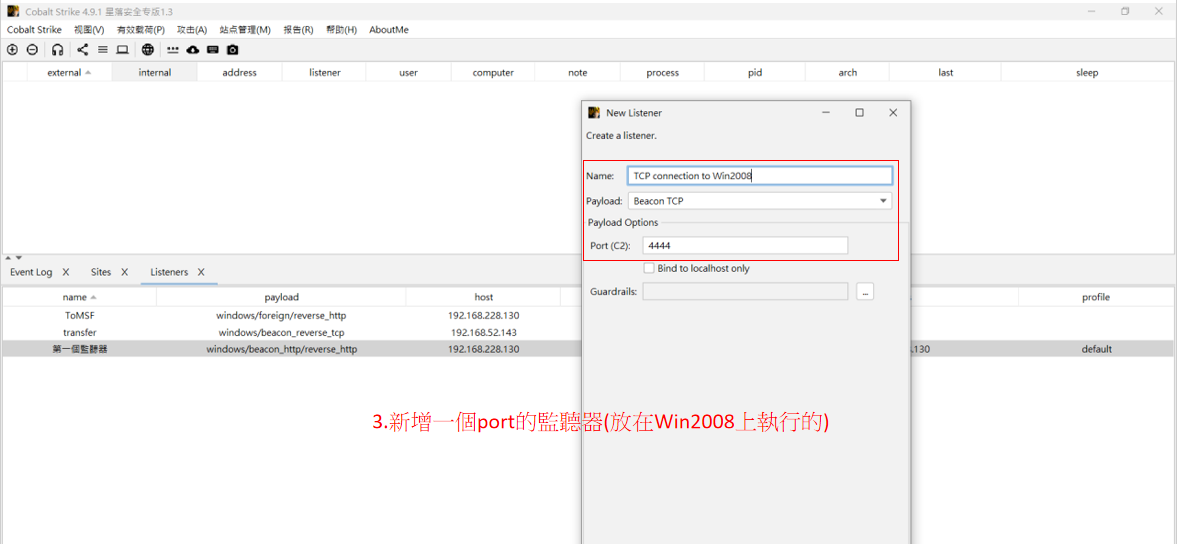Show the pivot graph share-style icon

coord(83,50)
